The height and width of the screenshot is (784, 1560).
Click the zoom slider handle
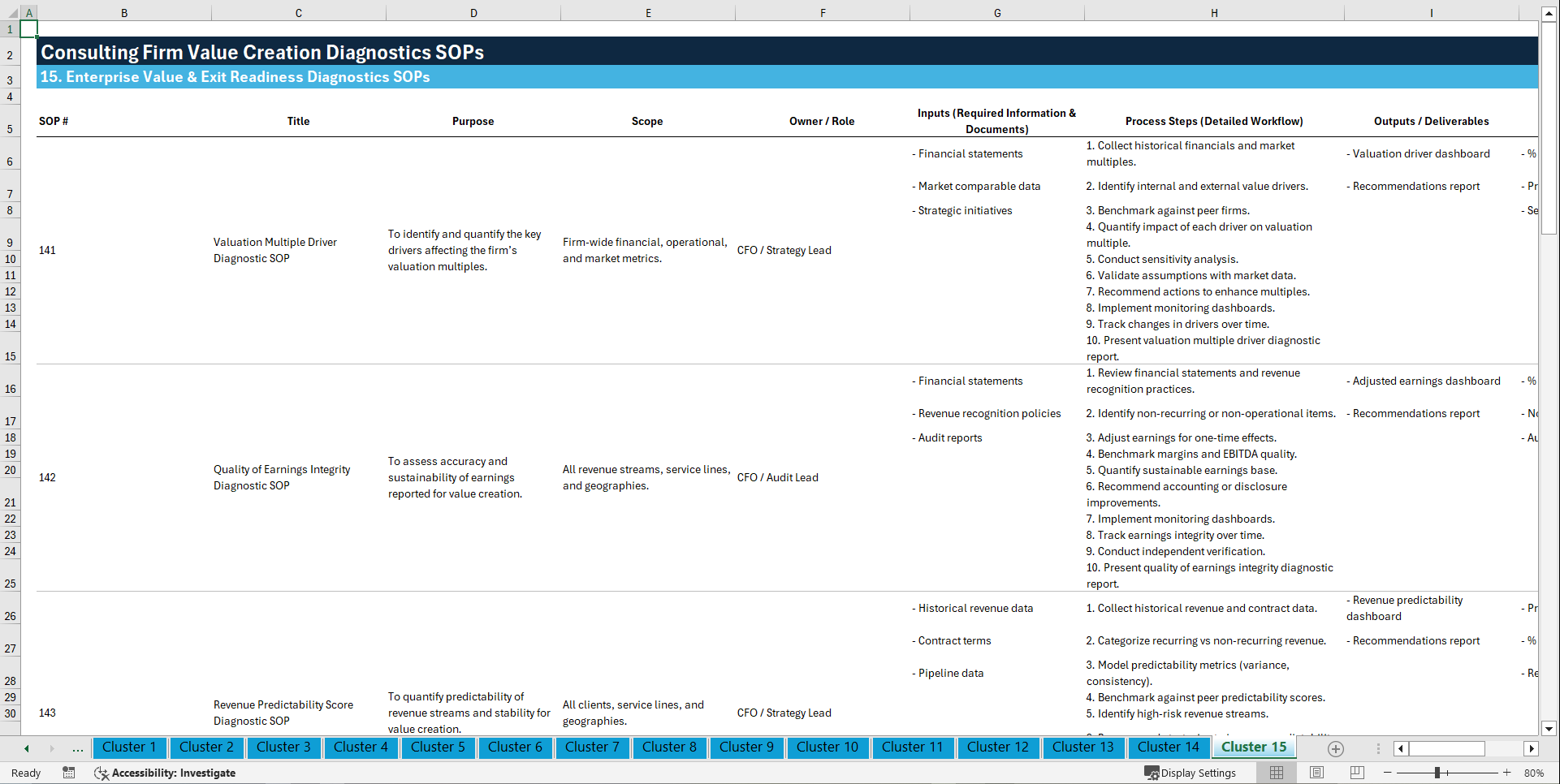tap(1439, 773)
